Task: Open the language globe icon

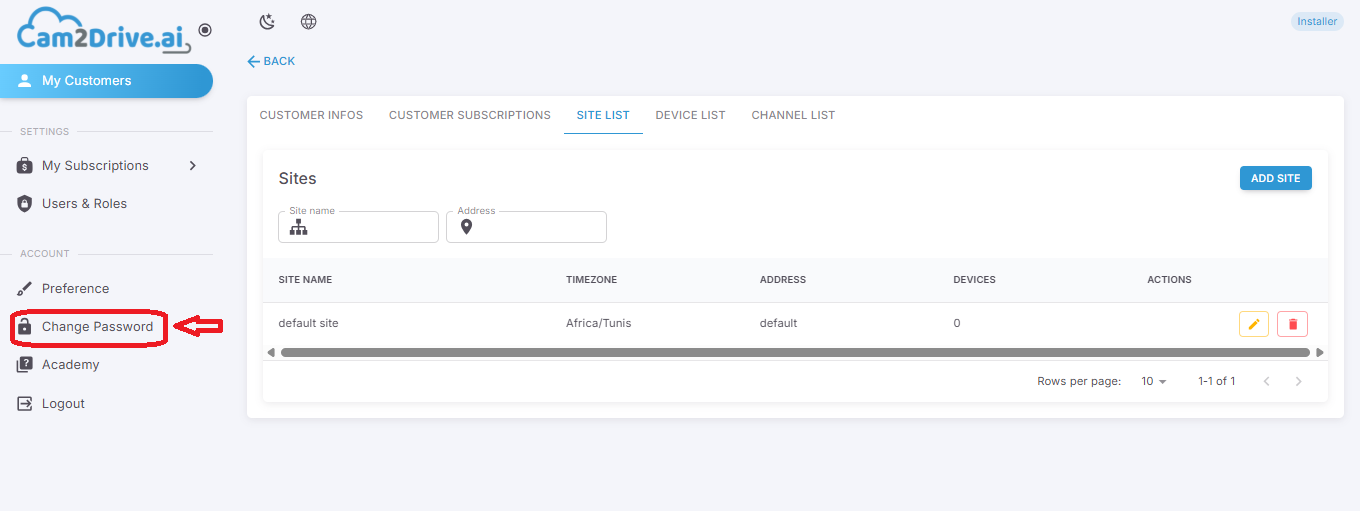Action: tap(309, 22)
